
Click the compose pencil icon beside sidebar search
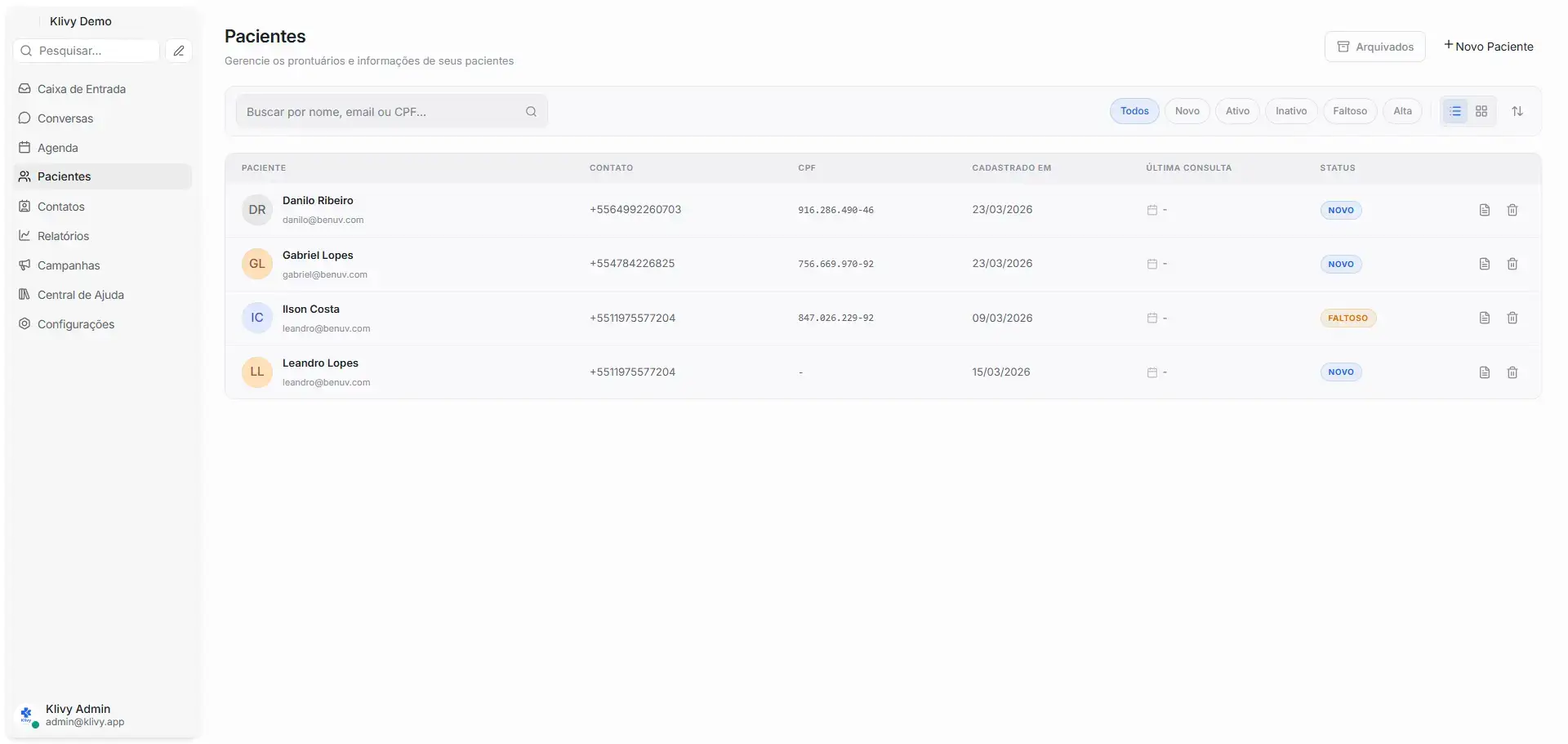point(179,50)
